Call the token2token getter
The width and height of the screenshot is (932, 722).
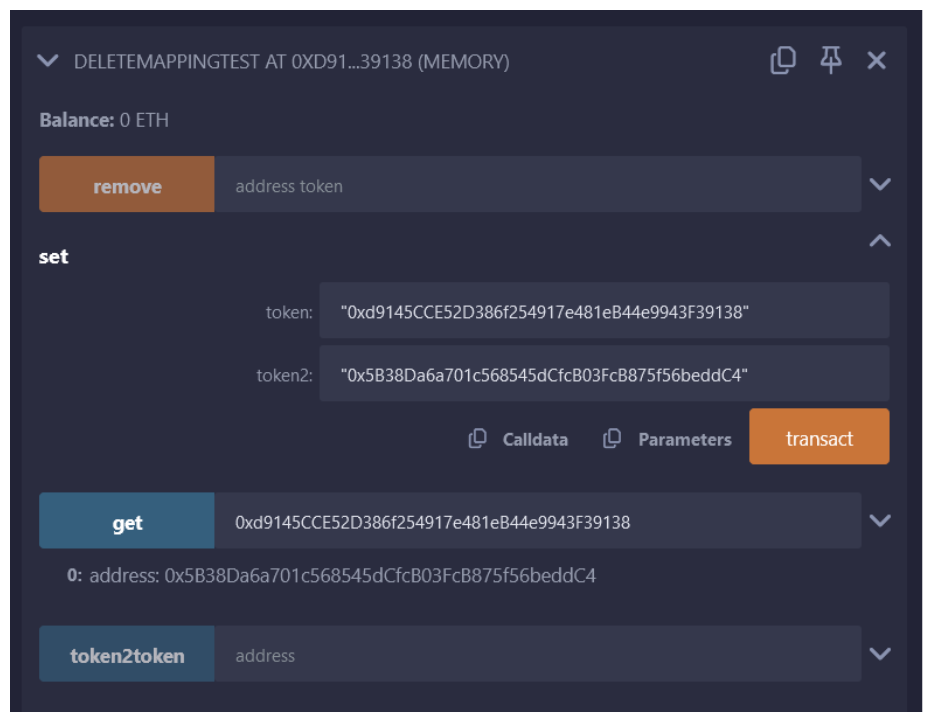(x=127, y=655)
